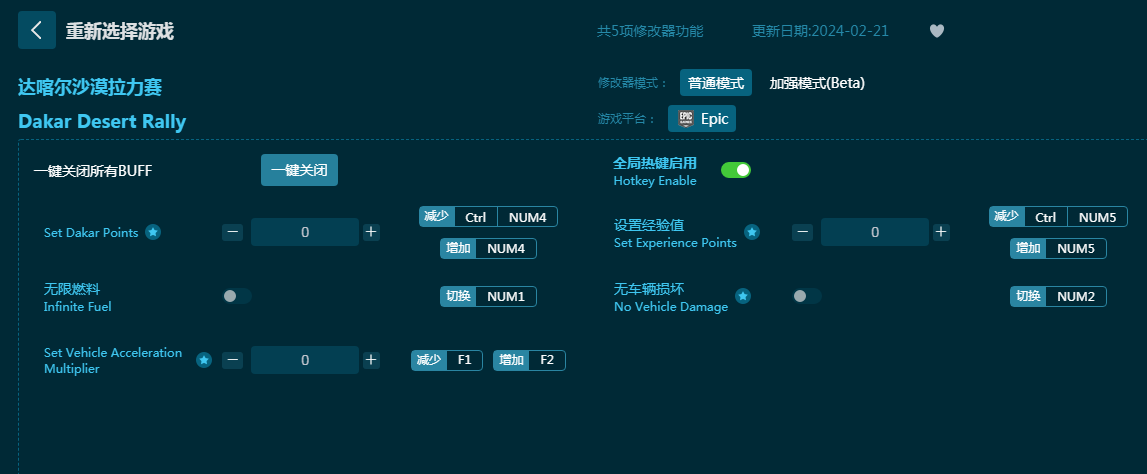1147x474 pixels.
Task: Toggle the Hotkey Enable switch
Action: point(736,170)
